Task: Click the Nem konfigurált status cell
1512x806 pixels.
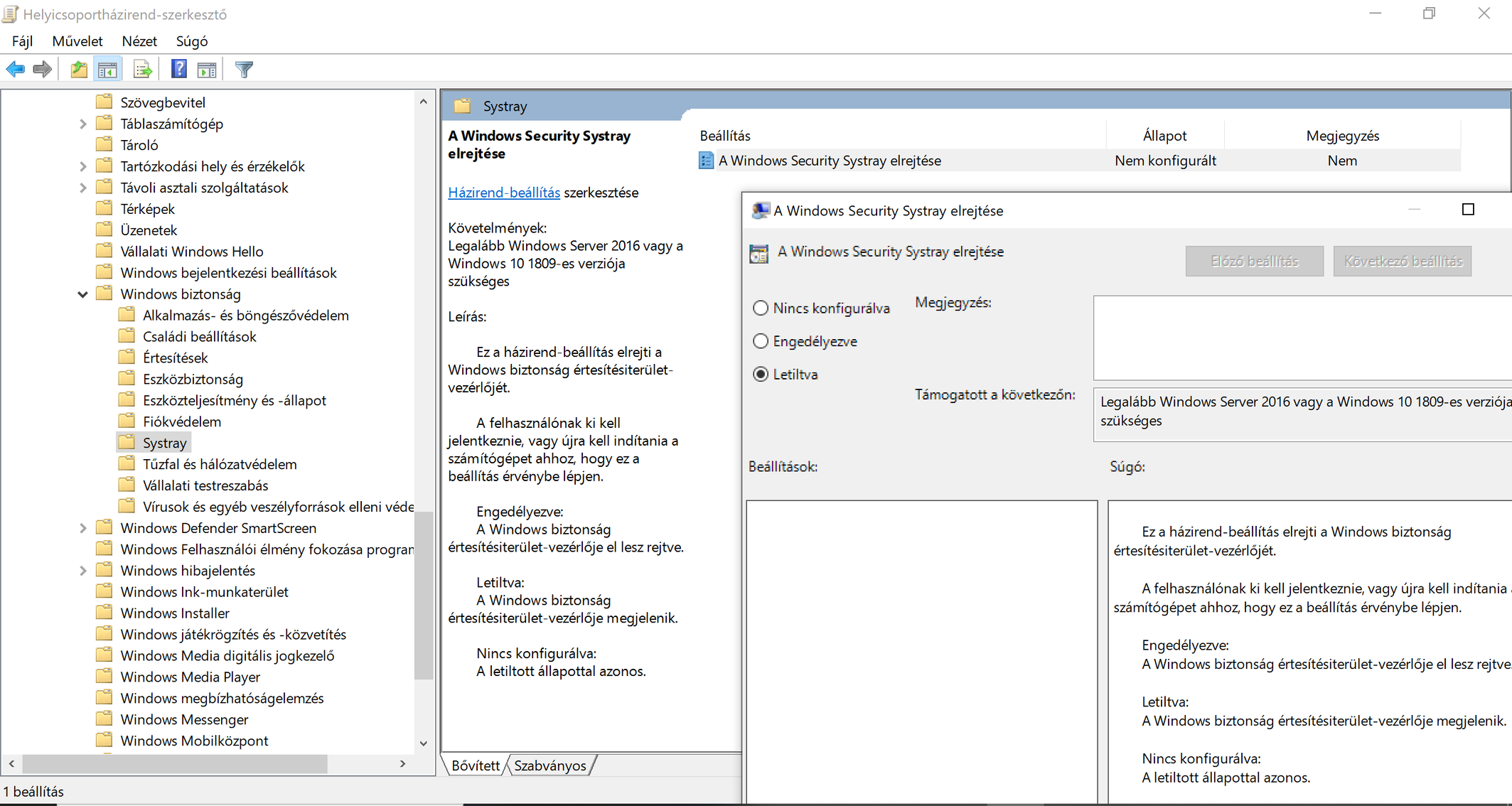Action: pyautogui.click(x=1165, y=161)
